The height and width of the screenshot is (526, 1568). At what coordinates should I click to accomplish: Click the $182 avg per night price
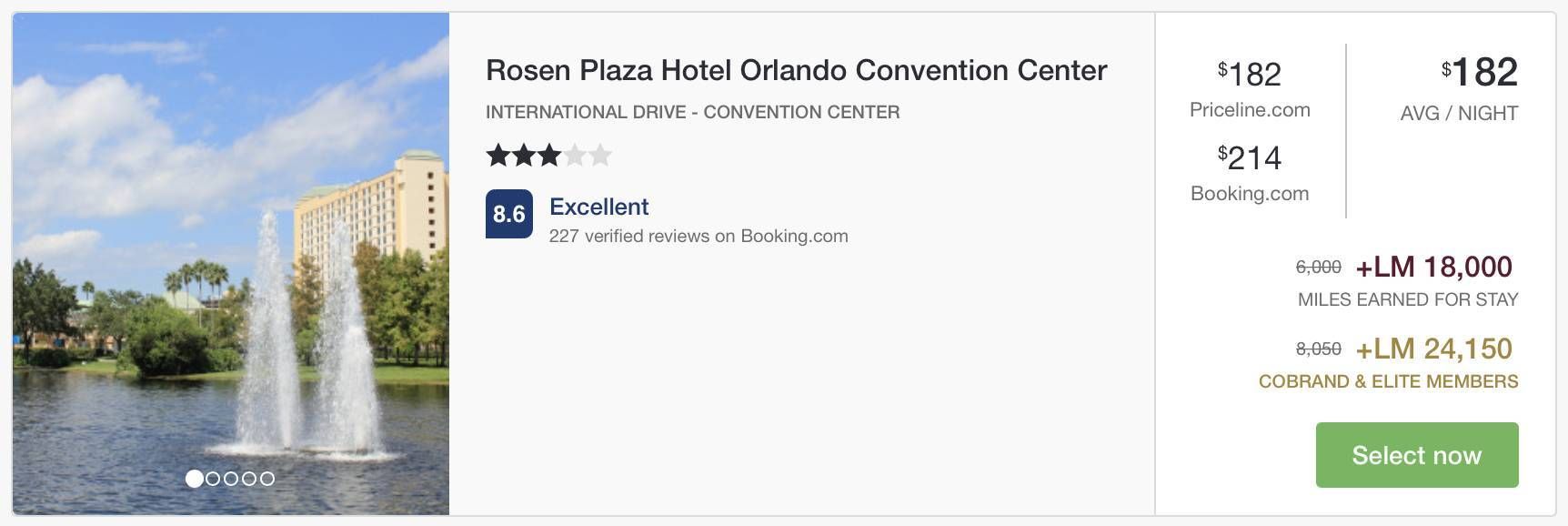point(1460,89)
